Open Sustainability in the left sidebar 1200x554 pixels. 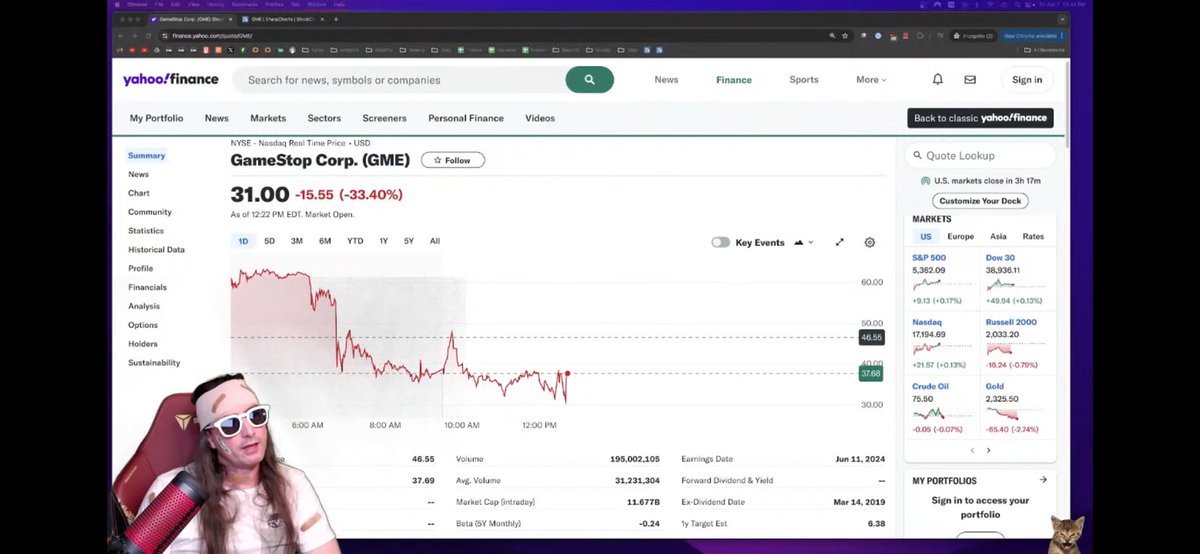pyautogui.click(x=154, y=363)
